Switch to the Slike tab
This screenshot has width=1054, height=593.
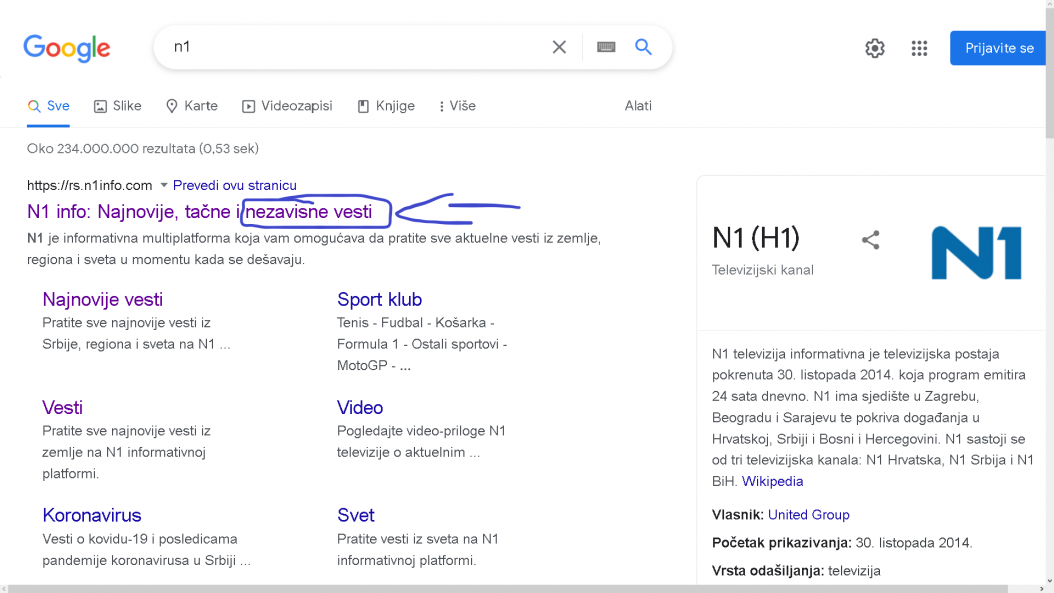click(x=118, y=106)
